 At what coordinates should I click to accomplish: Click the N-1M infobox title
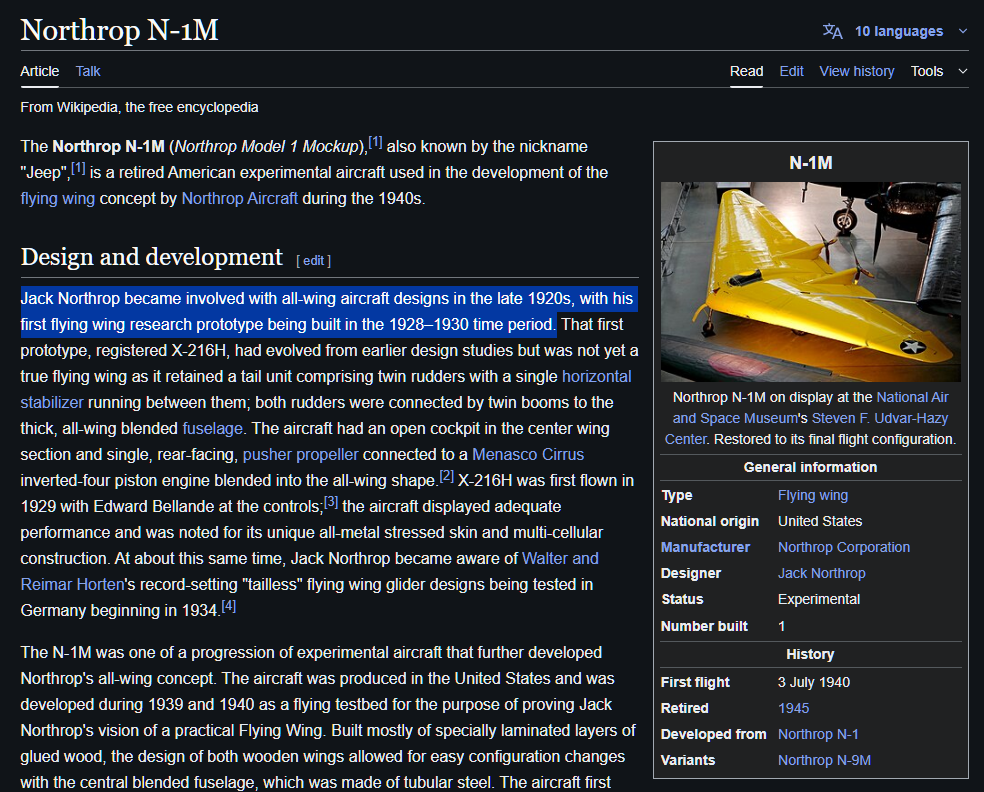click(810, 163)
